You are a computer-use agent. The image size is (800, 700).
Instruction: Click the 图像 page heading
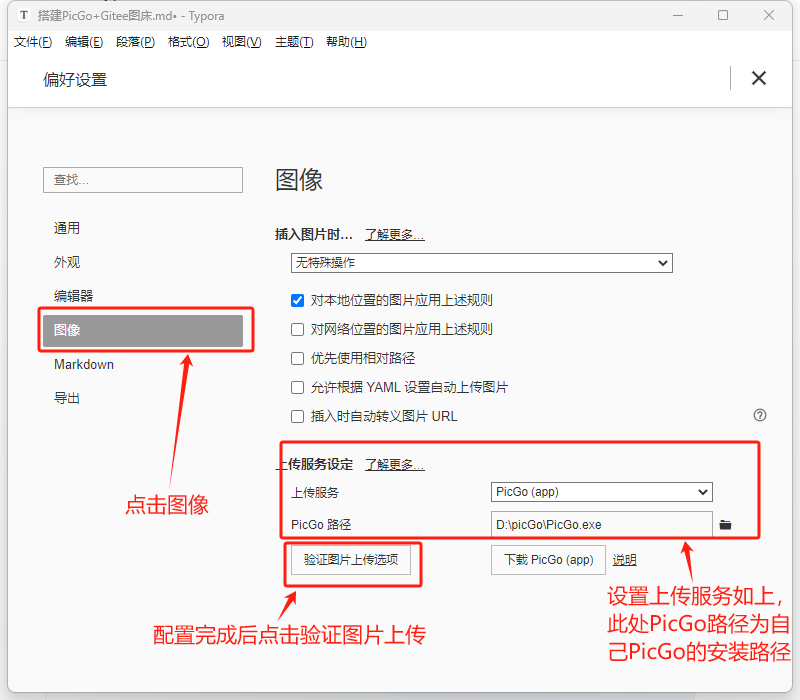(x=299, y=180)
